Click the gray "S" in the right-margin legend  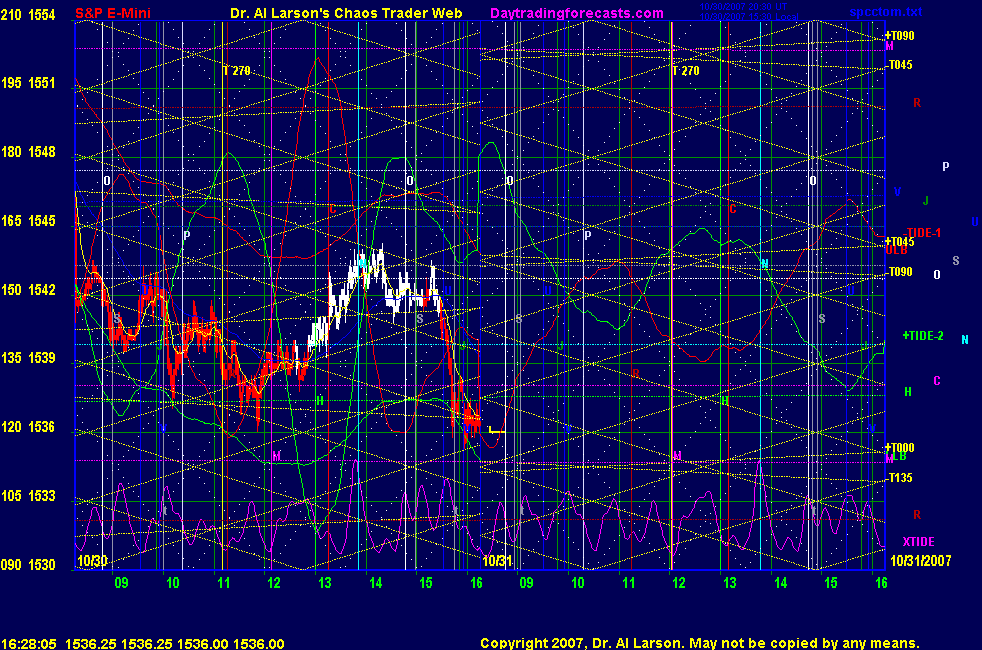point(956,261)
